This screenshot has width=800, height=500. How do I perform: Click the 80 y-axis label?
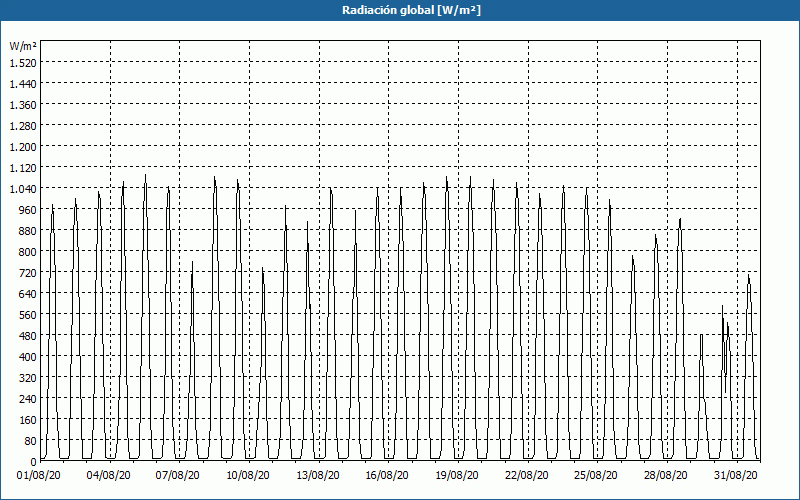click(x=30, y=441)
